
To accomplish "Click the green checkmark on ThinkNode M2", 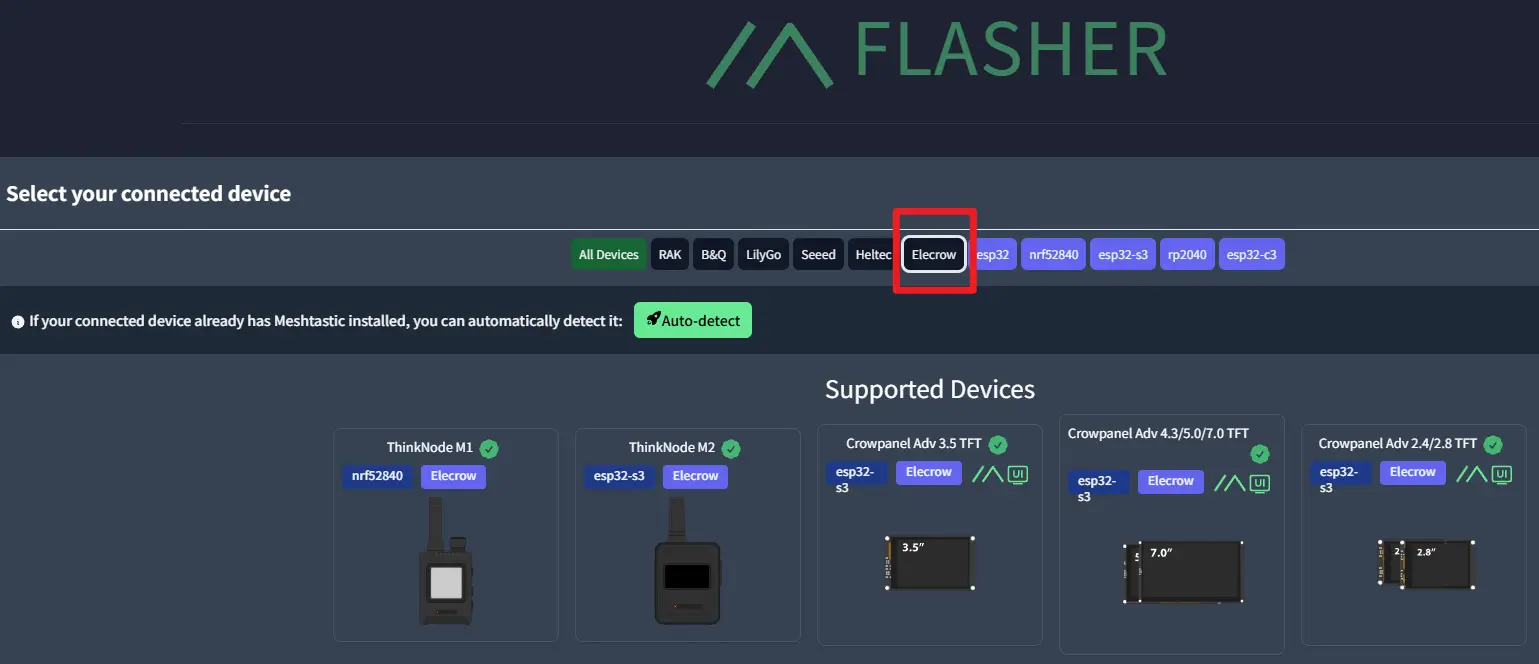I will click(729, 447).
